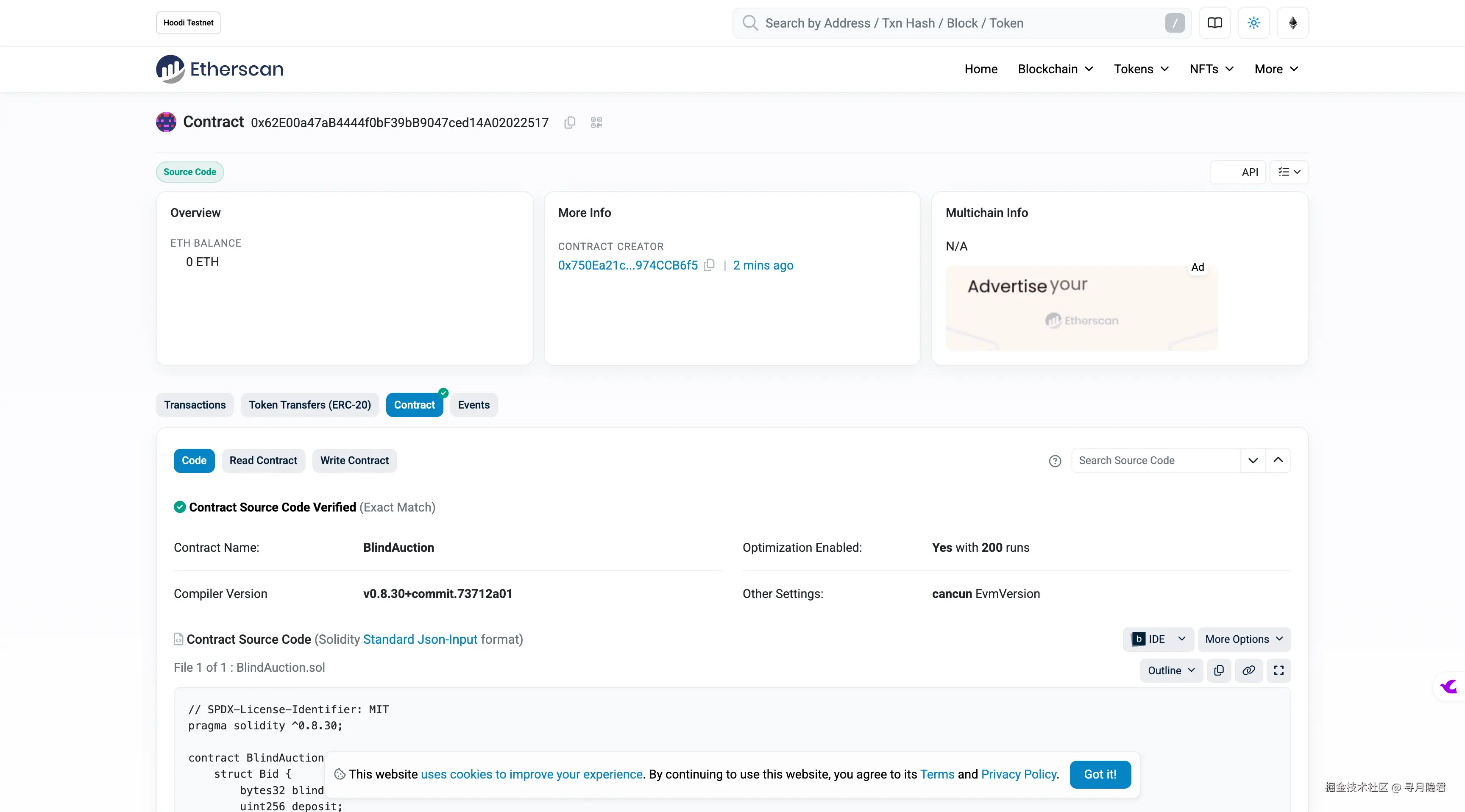Jump to previous source search result

1278,461
